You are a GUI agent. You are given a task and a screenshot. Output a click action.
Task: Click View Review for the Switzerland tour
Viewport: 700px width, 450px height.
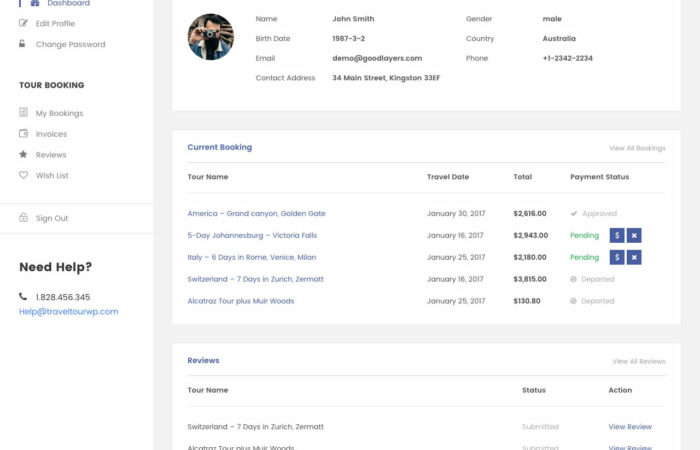(630, 427)
